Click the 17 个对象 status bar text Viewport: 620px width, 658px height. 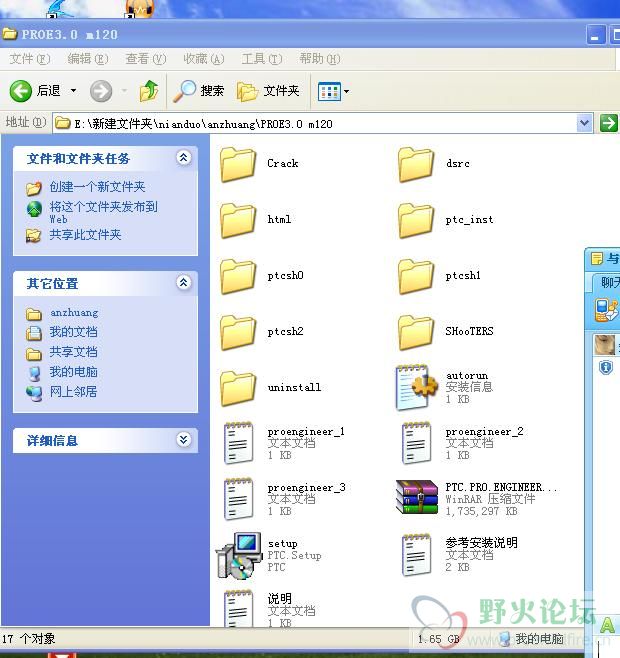pos(29,639)
